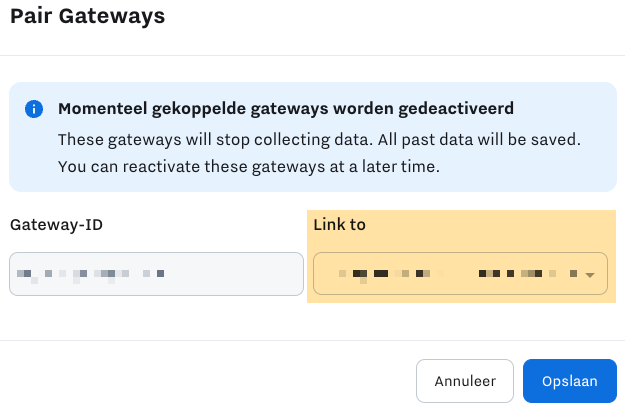This screenshot has height=413, width=625.
Task: Click the info circle beside the deactivation warning
Action: pos(35,109)
